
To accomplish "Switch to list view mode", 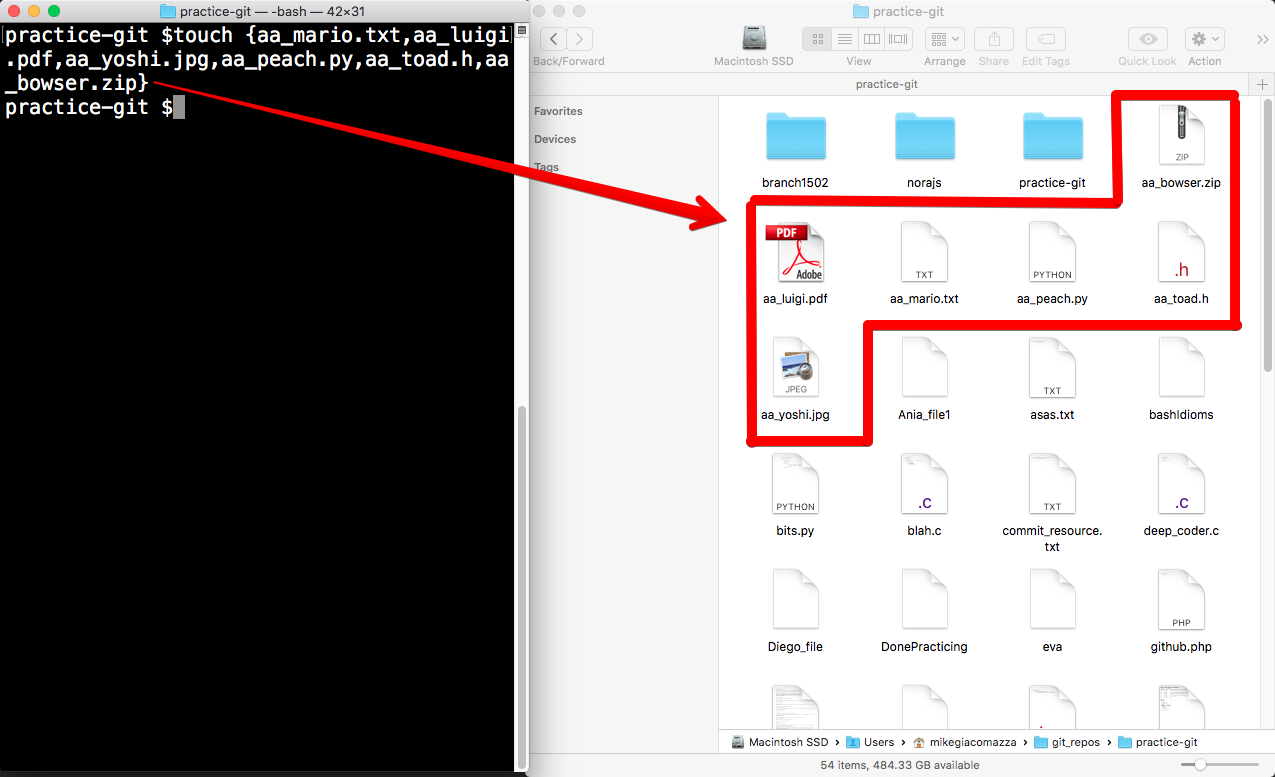I will [x=845, y=39].
